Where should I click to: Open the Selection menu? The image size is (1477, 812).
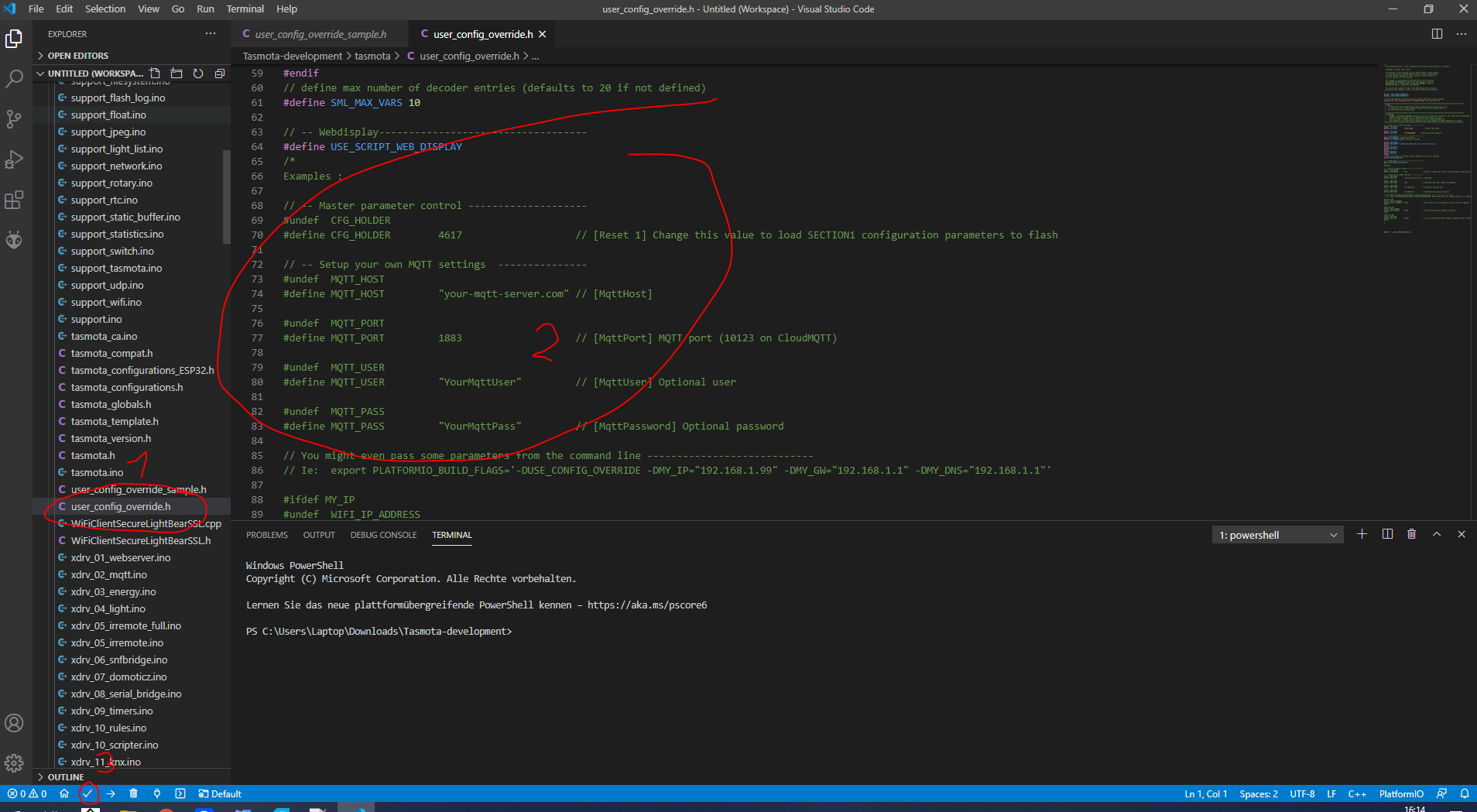pos(105,9)
